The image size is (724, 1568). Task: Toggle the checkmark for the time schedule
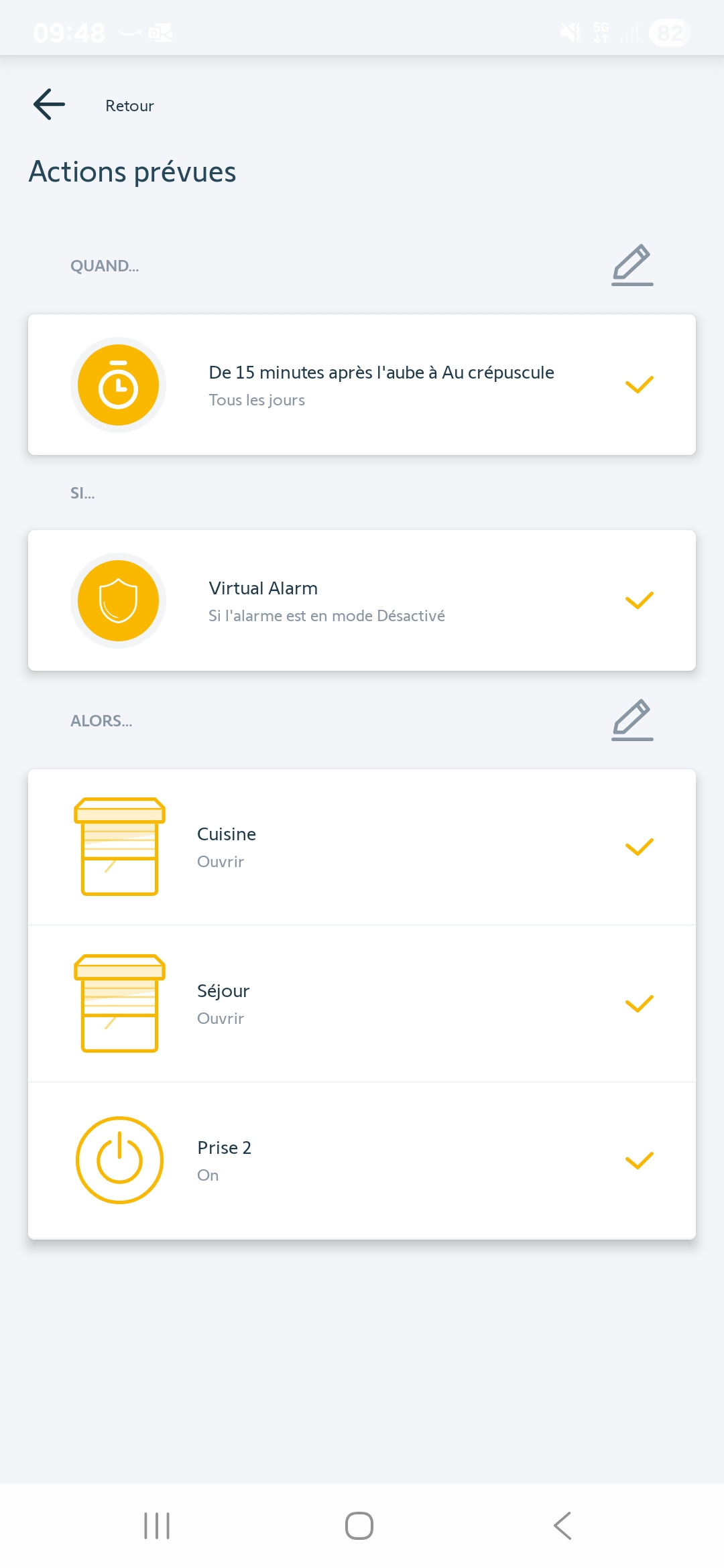click(x=639, y=385)
